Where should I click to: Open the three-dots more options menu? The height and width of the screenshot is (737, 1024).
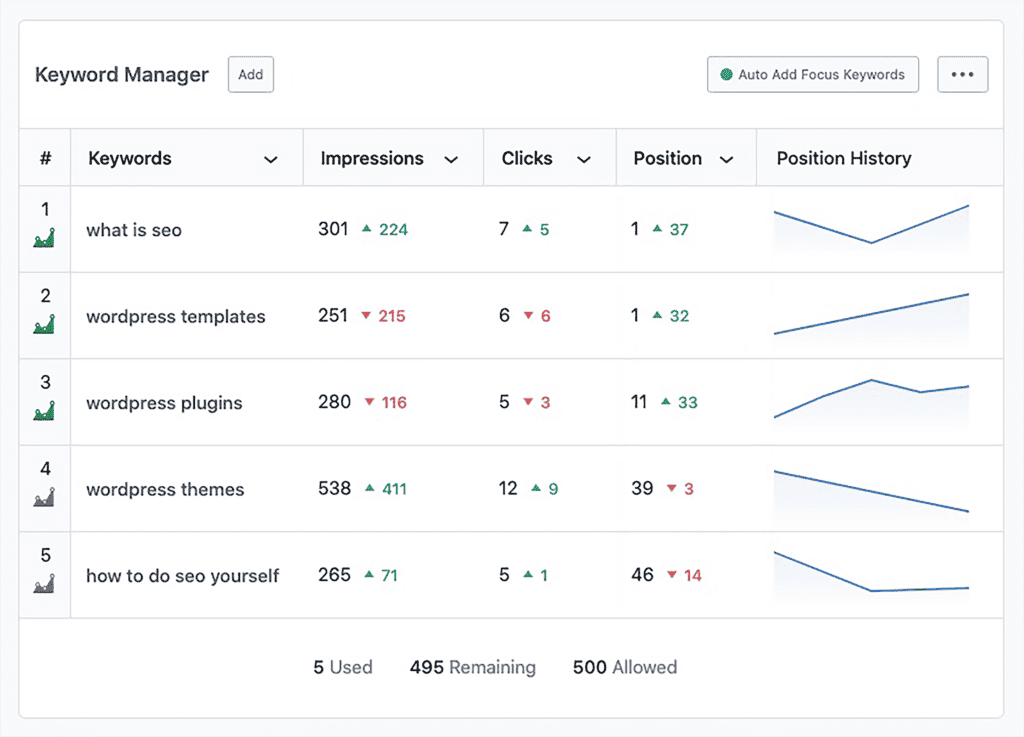962,75
